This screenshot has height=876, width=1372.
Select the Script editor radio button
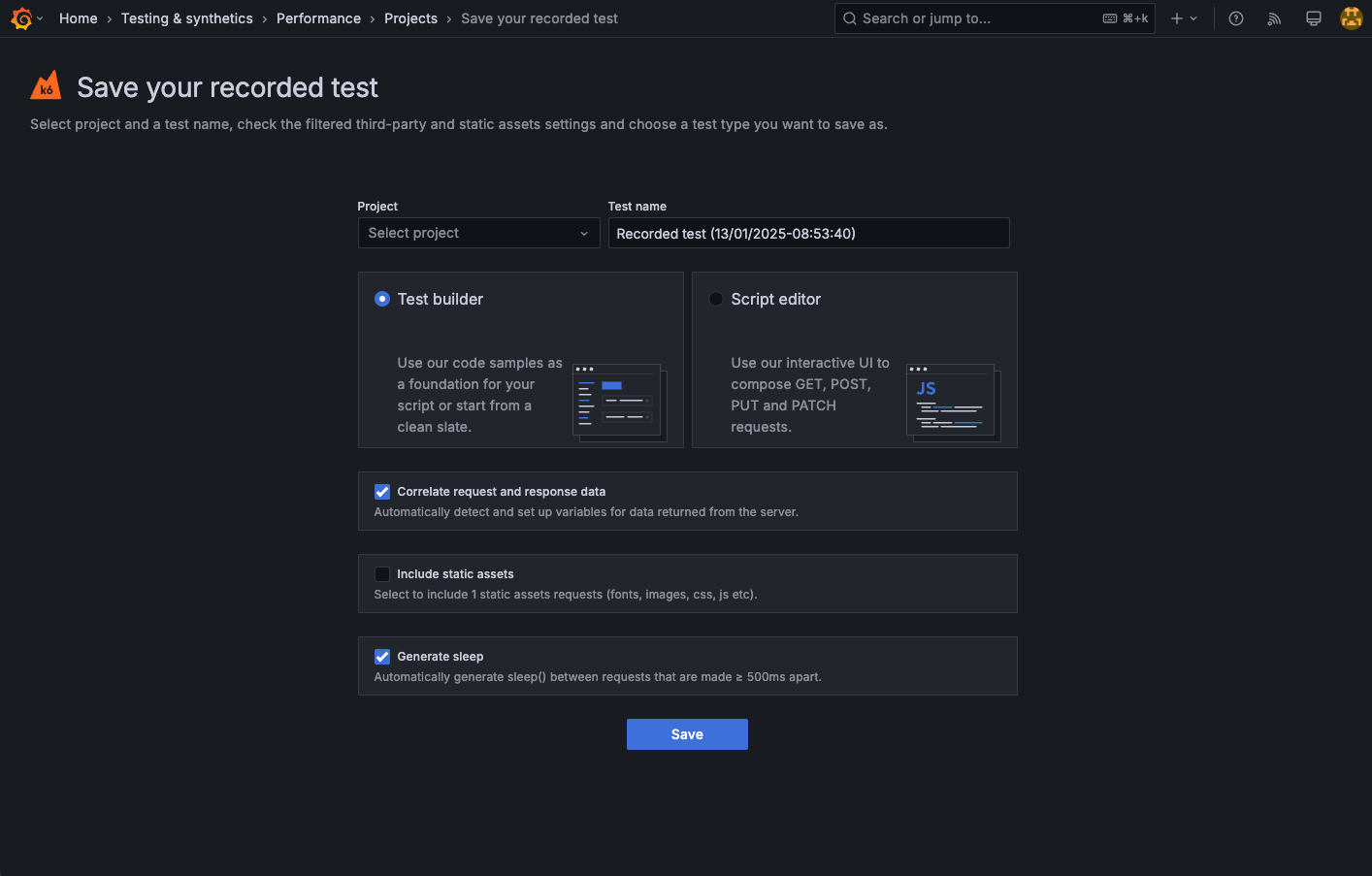pos(716,299)
